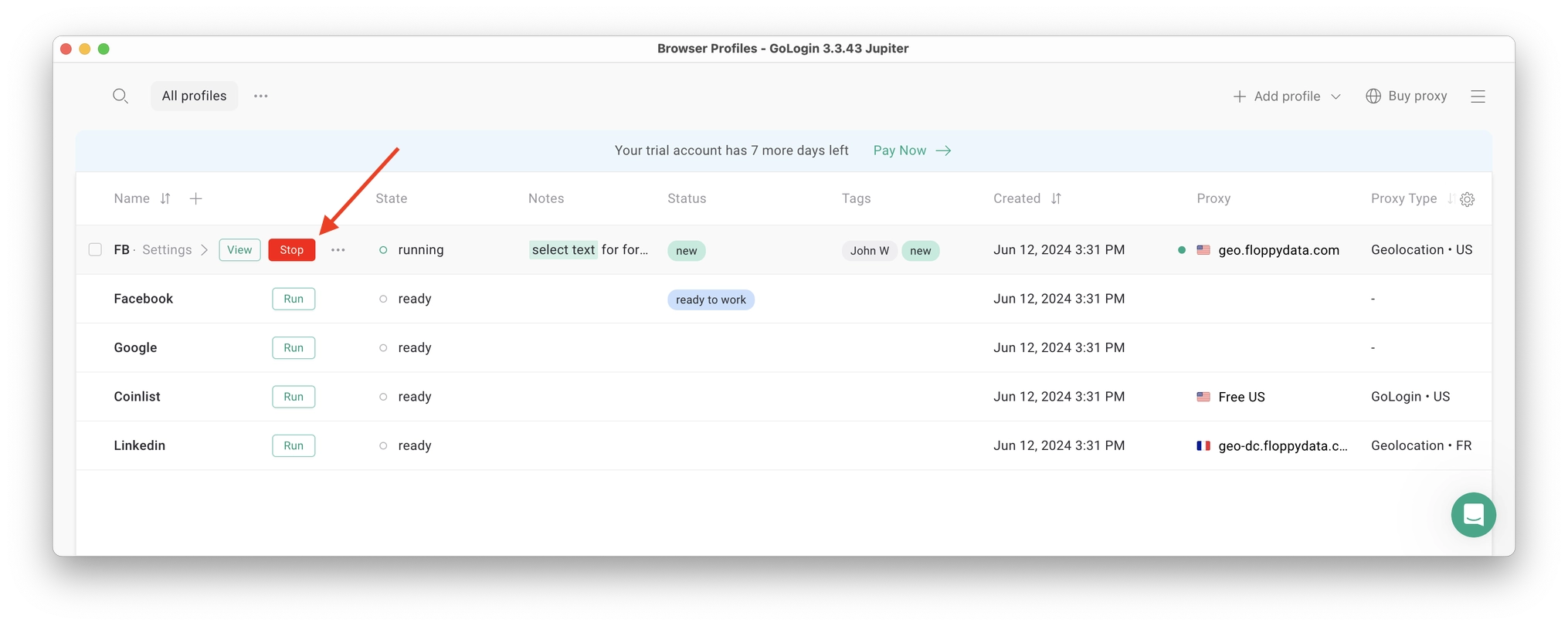1568x626 pixels.
Task: Sort by Created date arrows
Action: (x=1056, y=198)
